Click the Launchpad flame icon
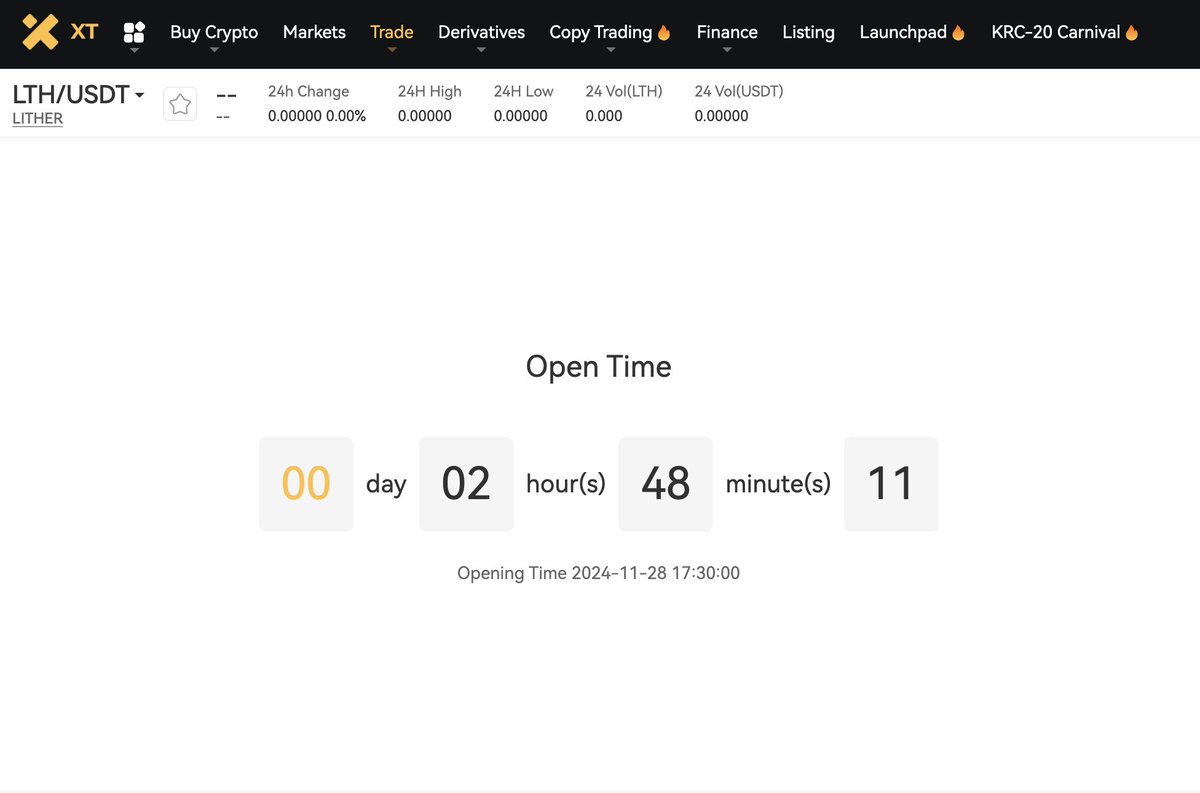This screenshot has width=1200, height=793. pyautogui.click(x=958, y=32)
